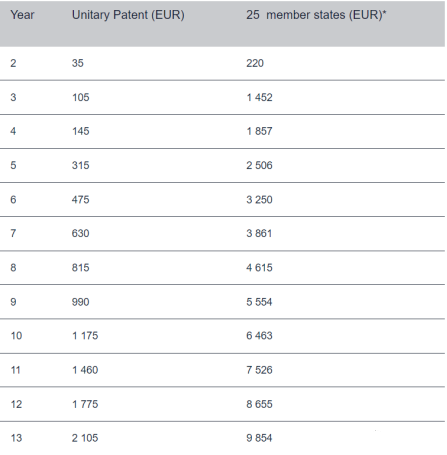Select the 475 cell in year 6
447x455 pixels.
coord(81,200)
